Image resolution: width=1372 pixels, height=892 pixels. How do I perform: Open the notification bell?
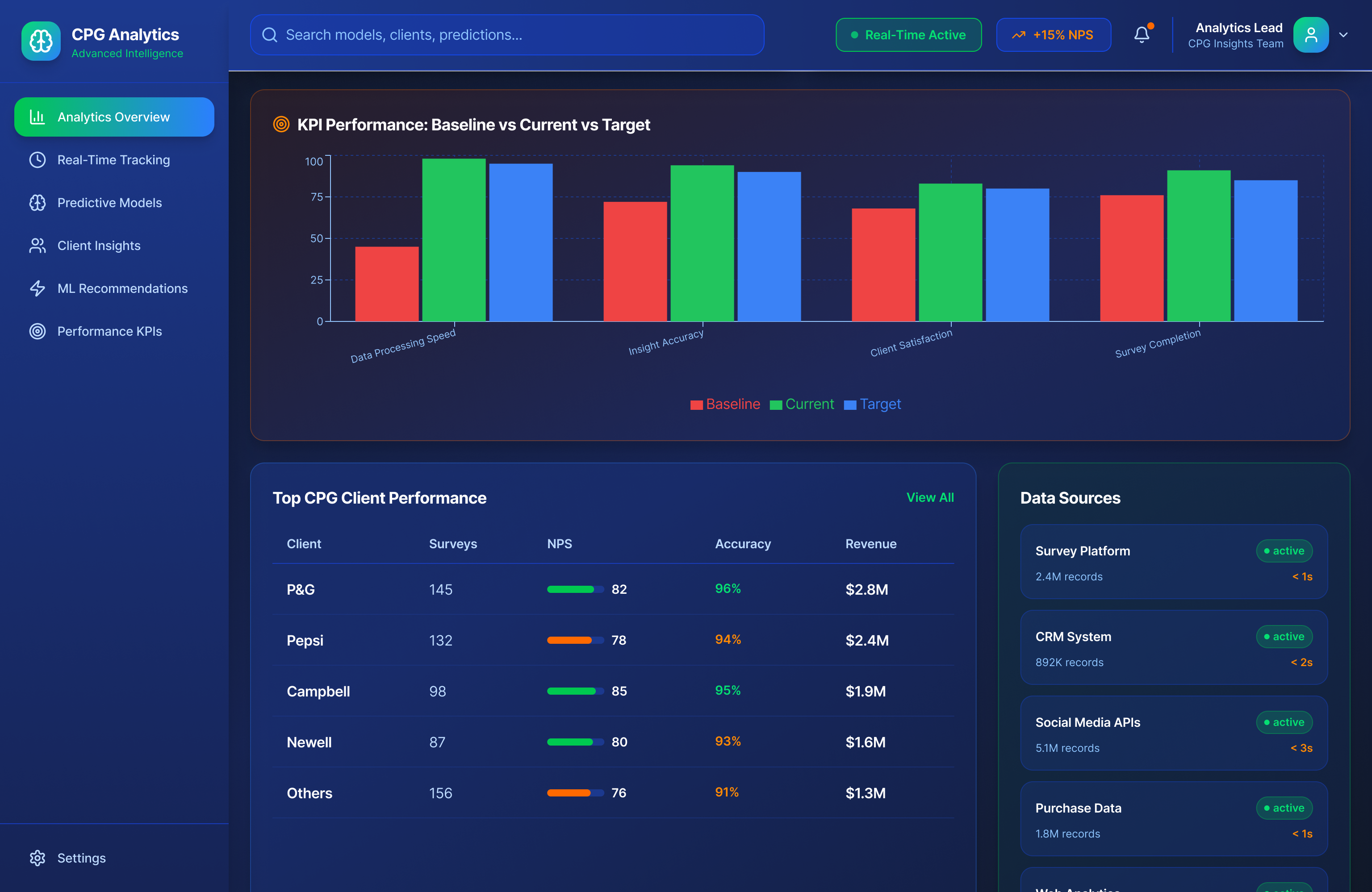(x=1142, y=34)
